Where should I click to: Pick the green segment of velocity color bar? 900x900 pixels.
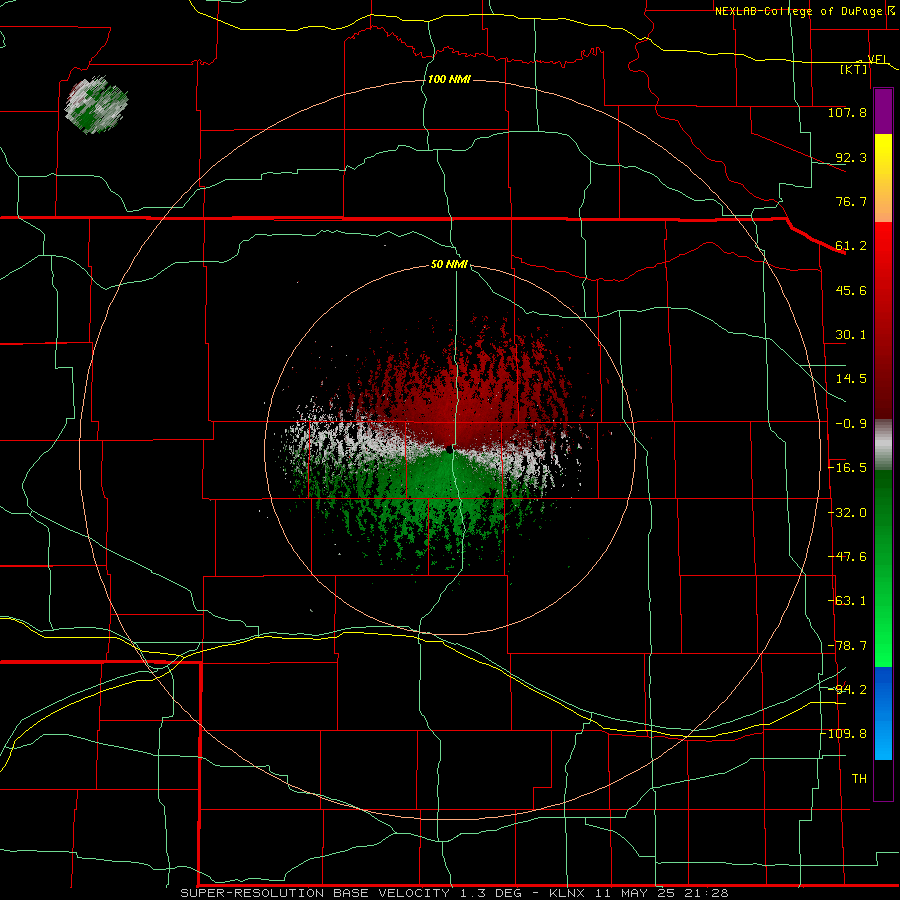pos(883,568)
